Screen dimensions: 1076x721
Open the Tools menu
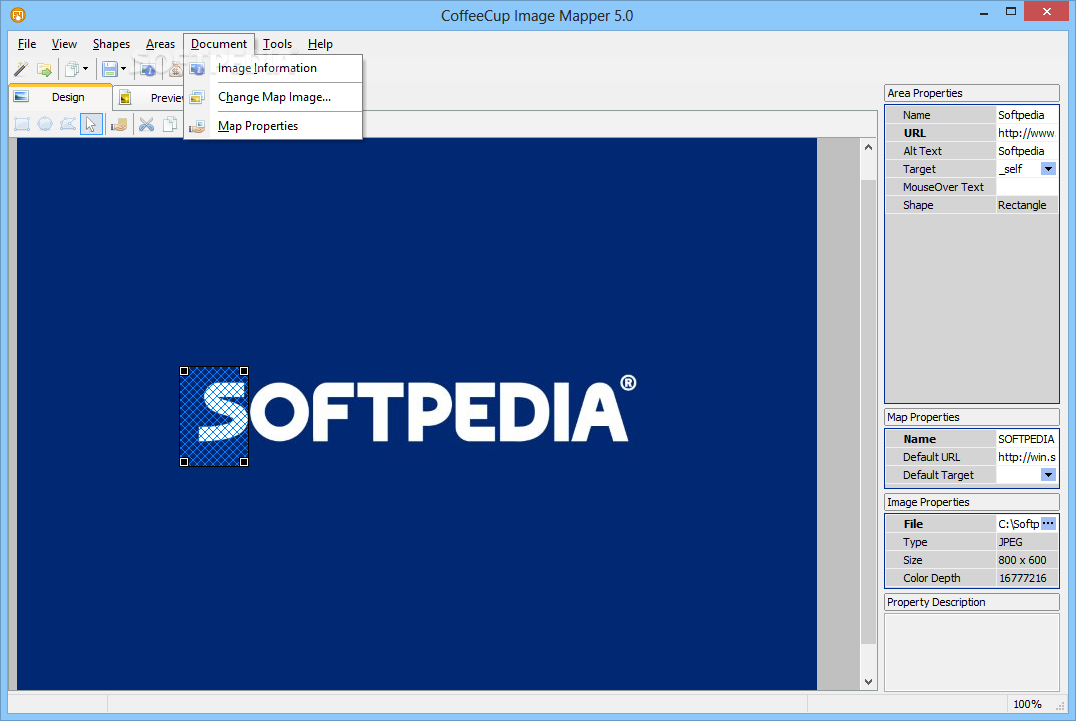click(277, 44)
